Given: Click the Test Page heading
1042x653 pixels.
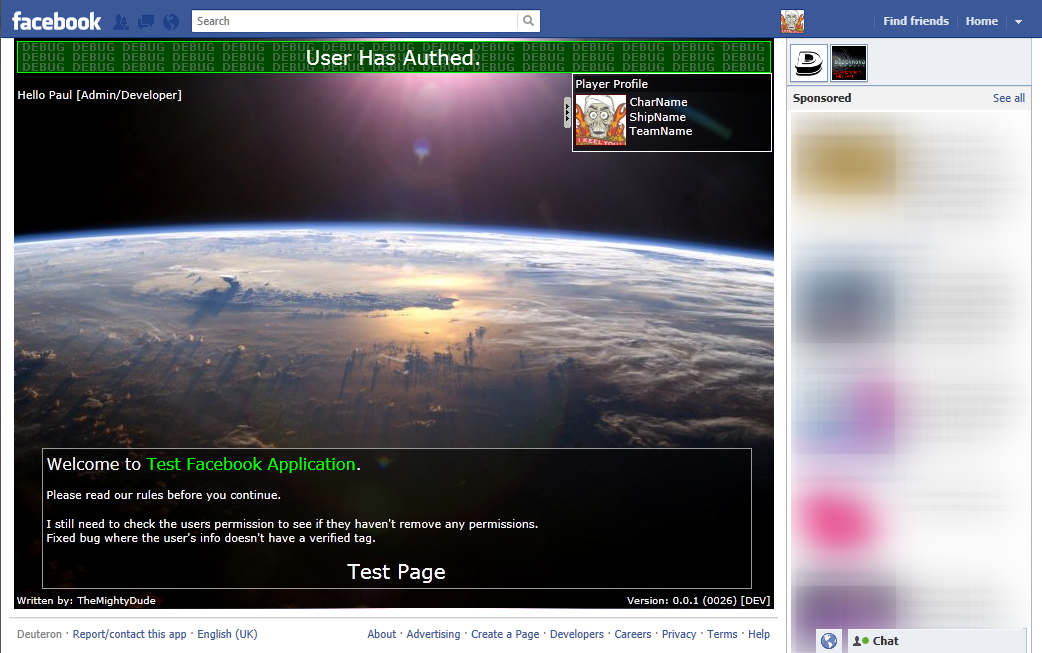Looking at the screenshot, I should [x=396, y=572].
